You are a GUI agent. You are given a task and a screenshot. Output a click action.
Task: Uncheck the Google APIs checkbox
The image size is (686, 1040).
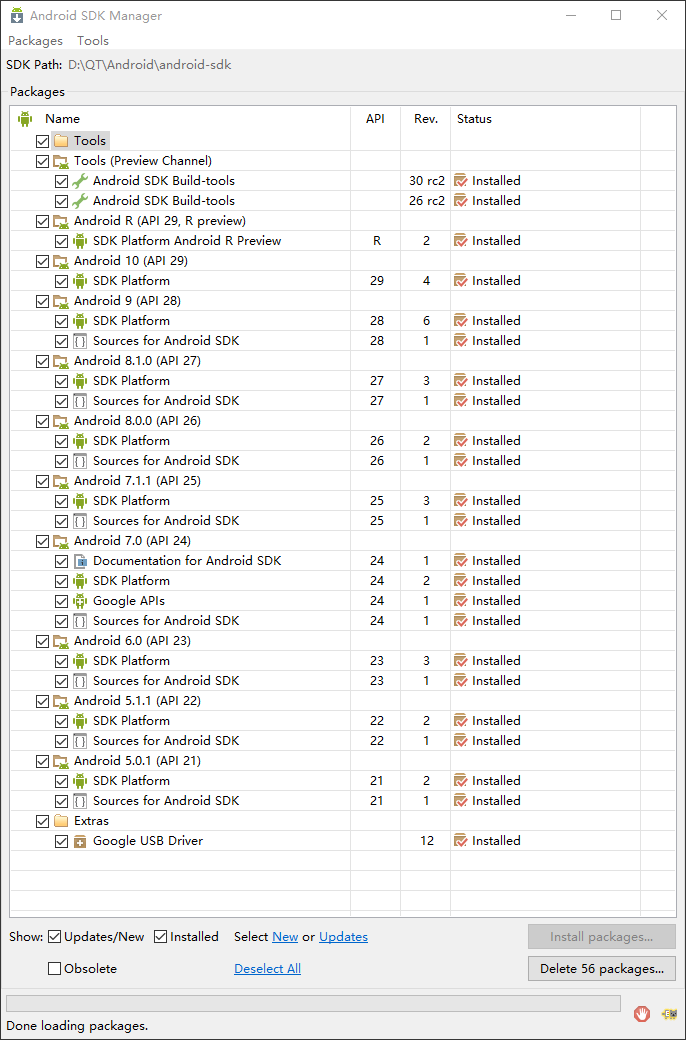tap(62, 601)
